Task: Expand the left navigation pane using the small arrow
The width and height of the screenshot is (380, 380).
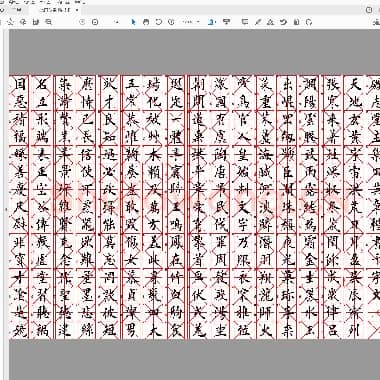Action: point(5,209)
